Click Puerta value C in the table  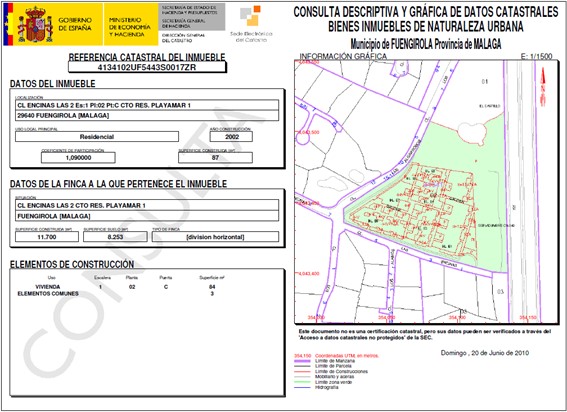click(166, 286)
